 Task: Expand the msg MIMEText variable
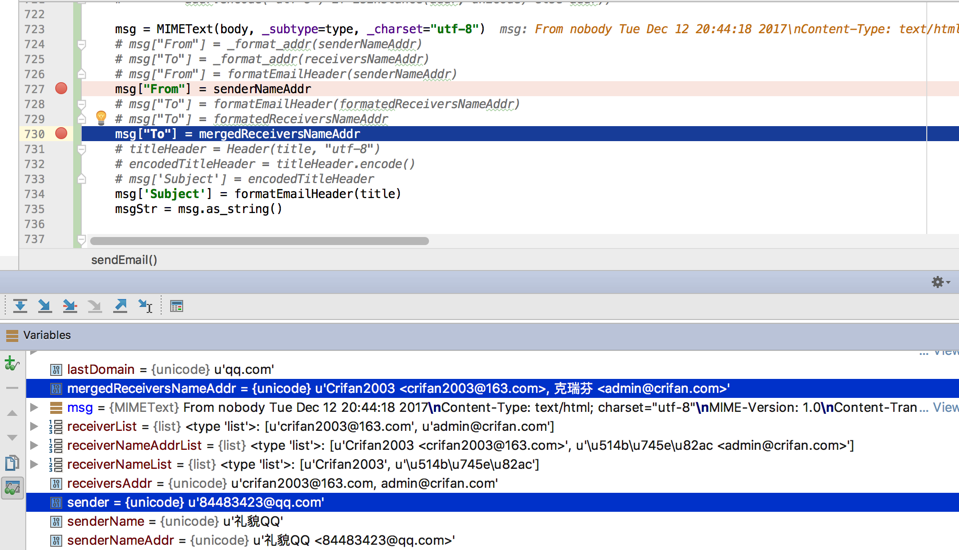(34, 407)
